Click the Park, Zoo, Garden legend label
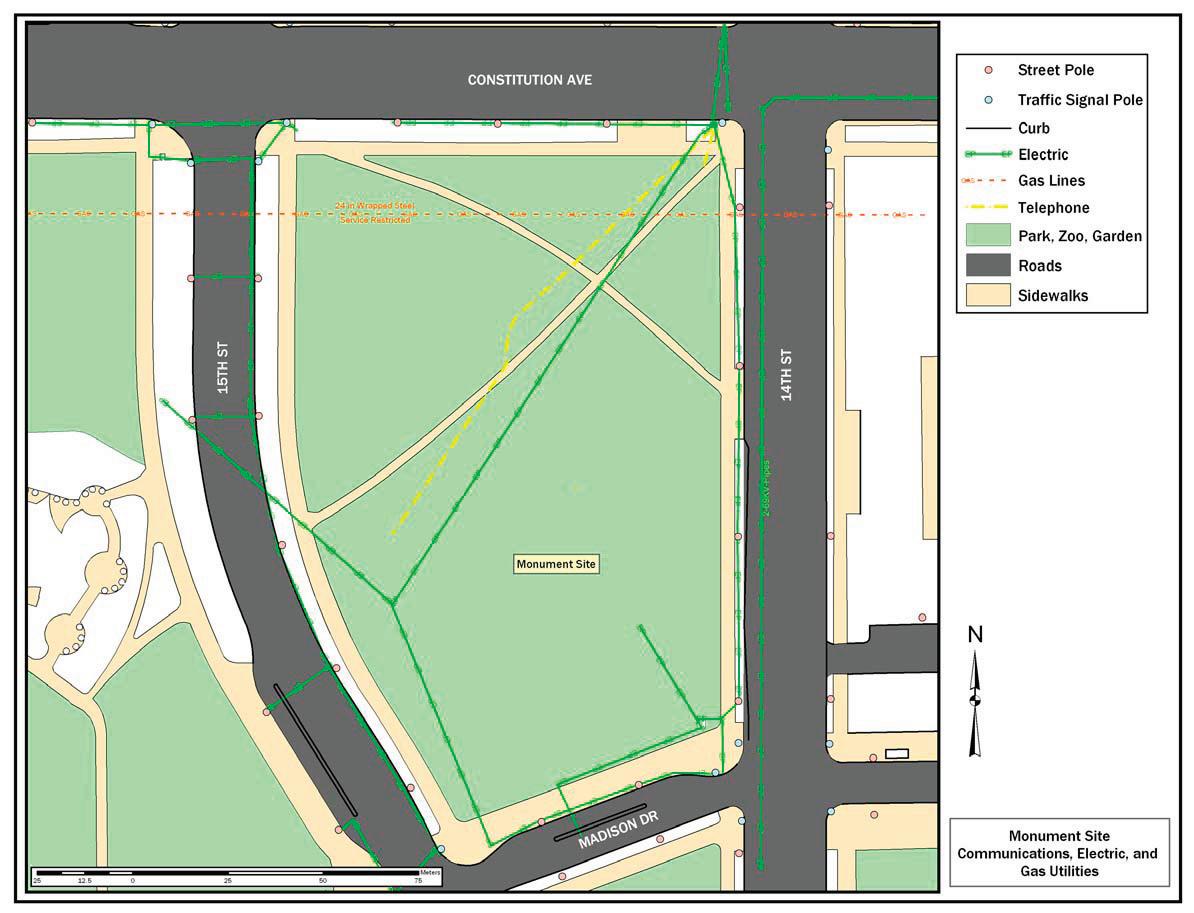1194x913 pixels. [1080, 236]
